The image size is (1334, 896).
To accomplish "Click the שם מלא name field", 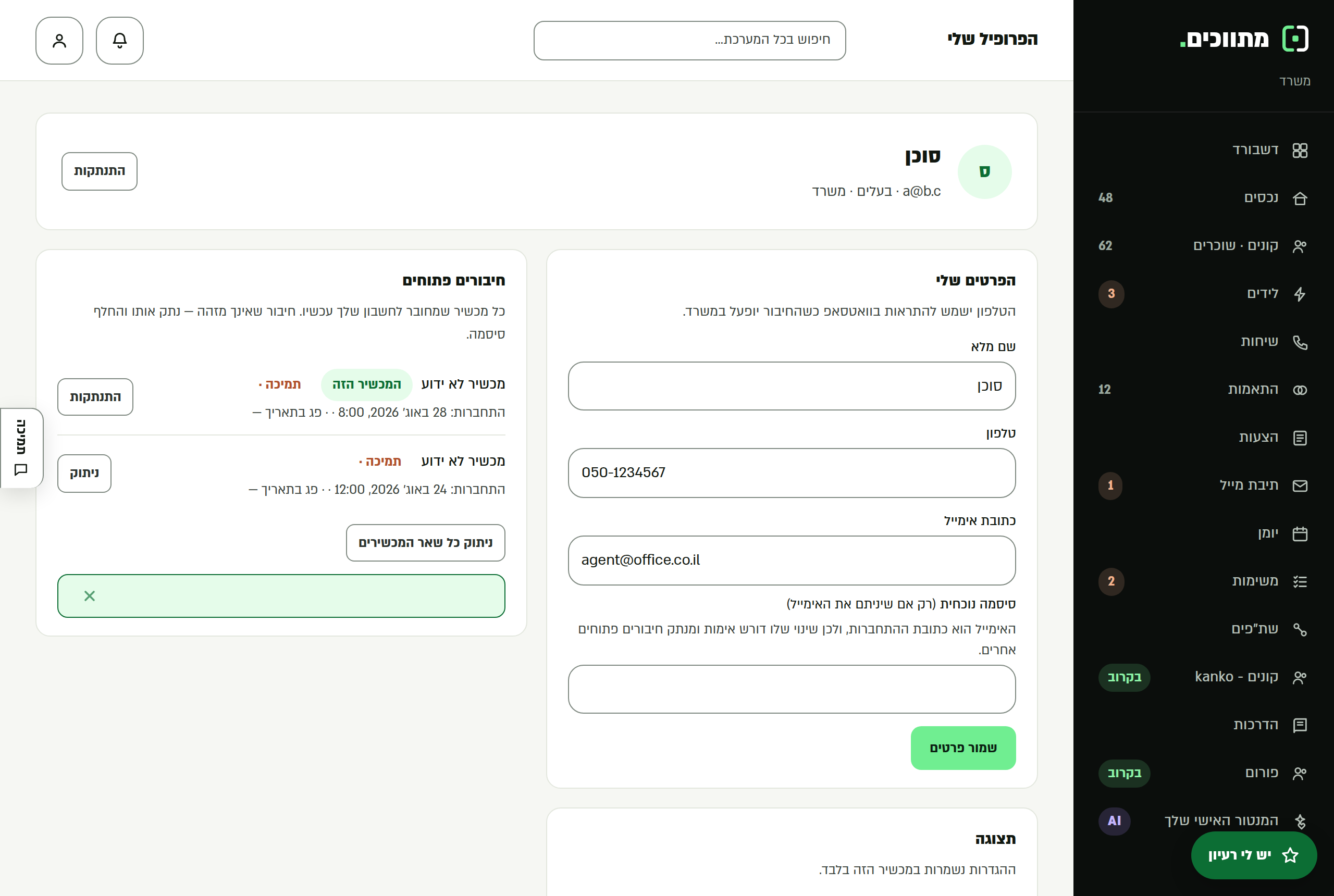I will click(x=792, y=385).
